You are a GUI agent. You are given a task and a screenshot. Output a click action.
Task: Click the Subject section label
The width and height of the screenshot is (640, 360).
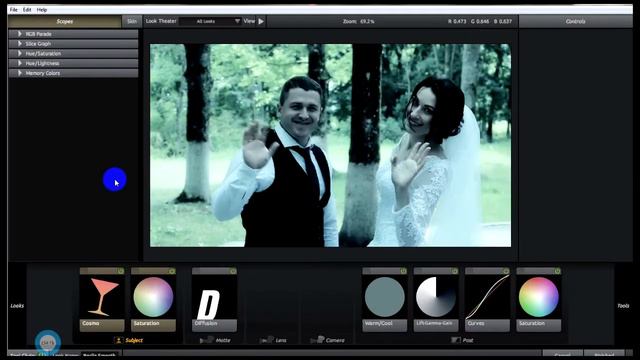pyautogui.click(x=134, y=340)
